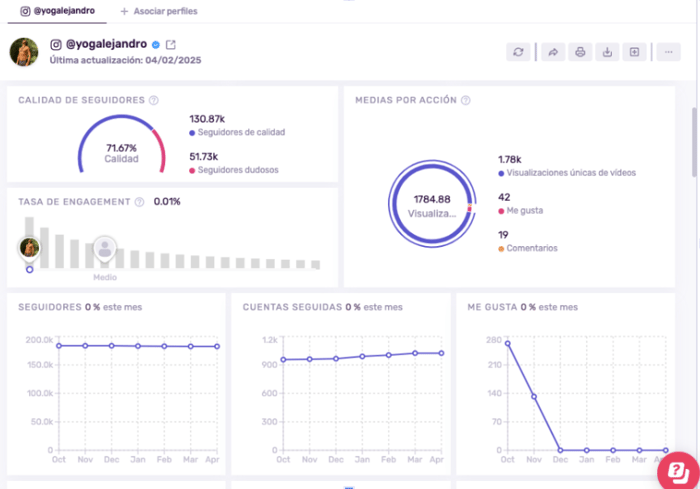Click the download report icon

(606, 52)
